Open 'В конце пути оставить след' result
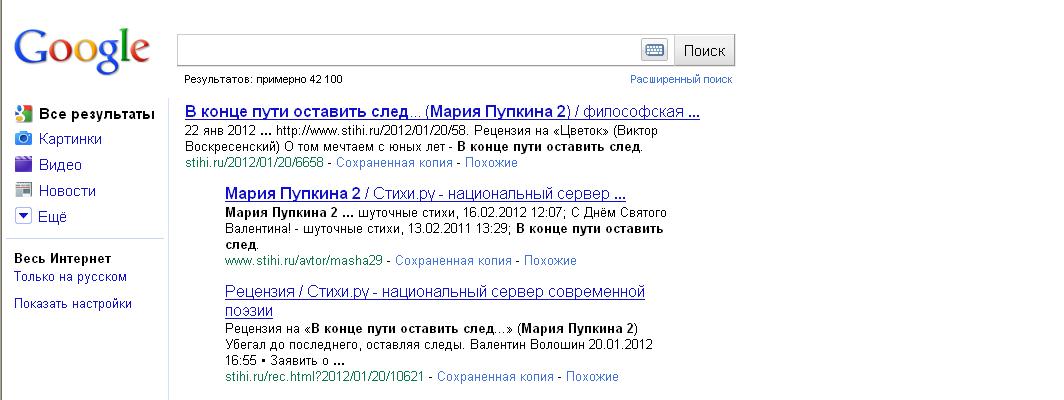Image resolution: width=1064 pixels, height=400 pixels. [x=442, y=112]
